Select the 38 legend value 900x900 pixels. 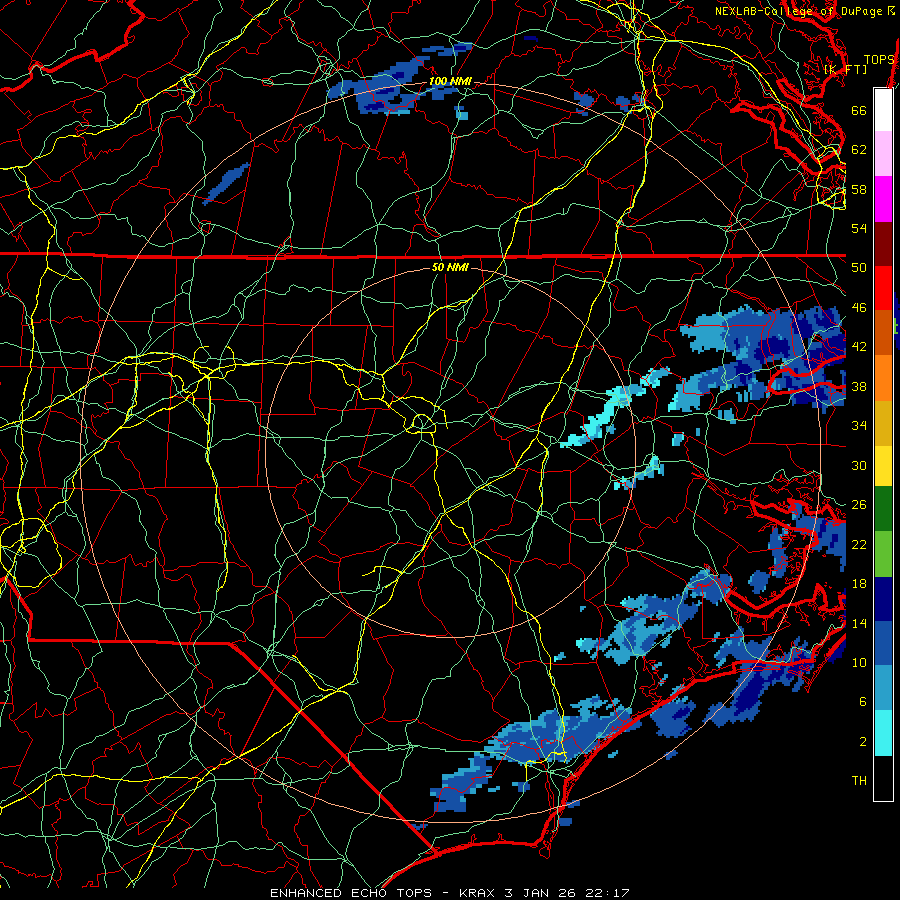(x=859, y=386)
